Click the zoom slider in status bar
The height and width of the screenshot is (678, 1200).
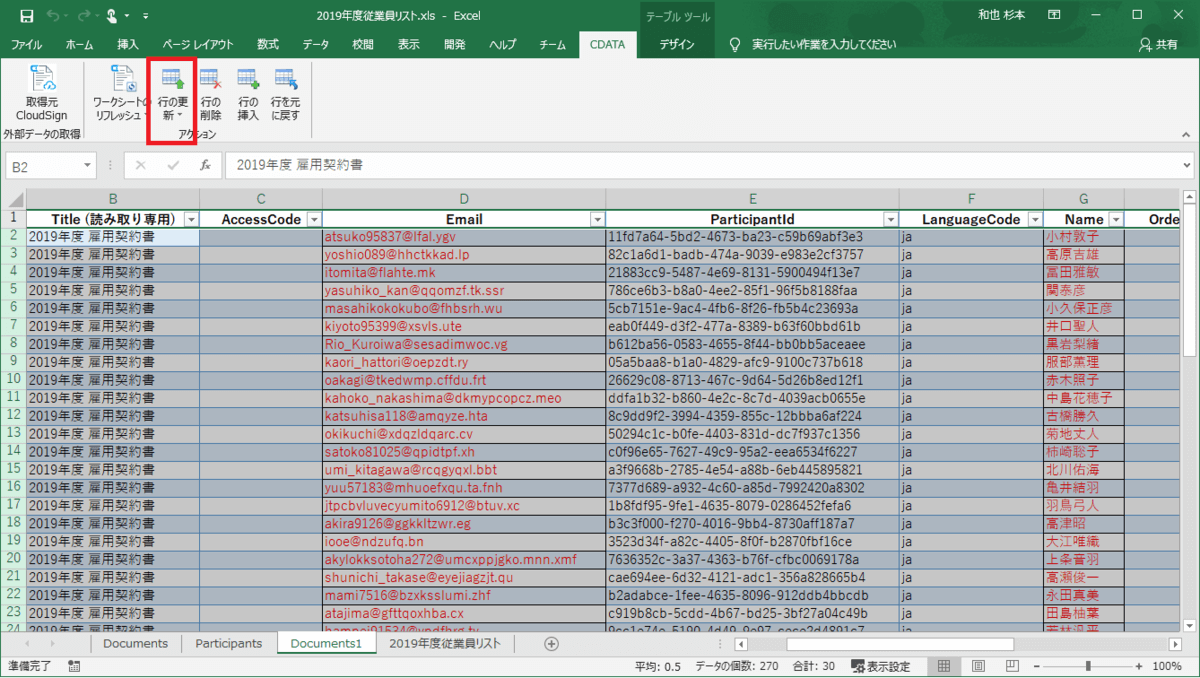pyautogui.click(x=1090, y=666)
